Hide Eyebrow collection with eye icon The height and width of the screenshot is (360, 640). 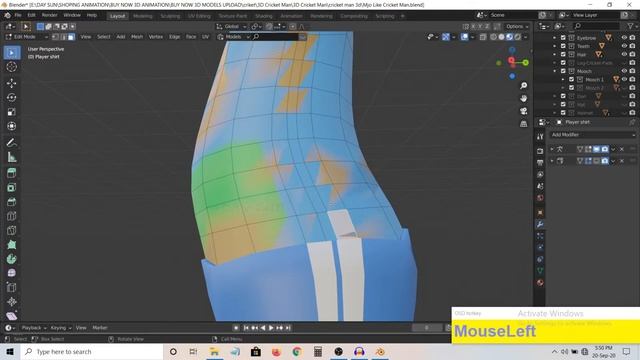coord(624,38)
